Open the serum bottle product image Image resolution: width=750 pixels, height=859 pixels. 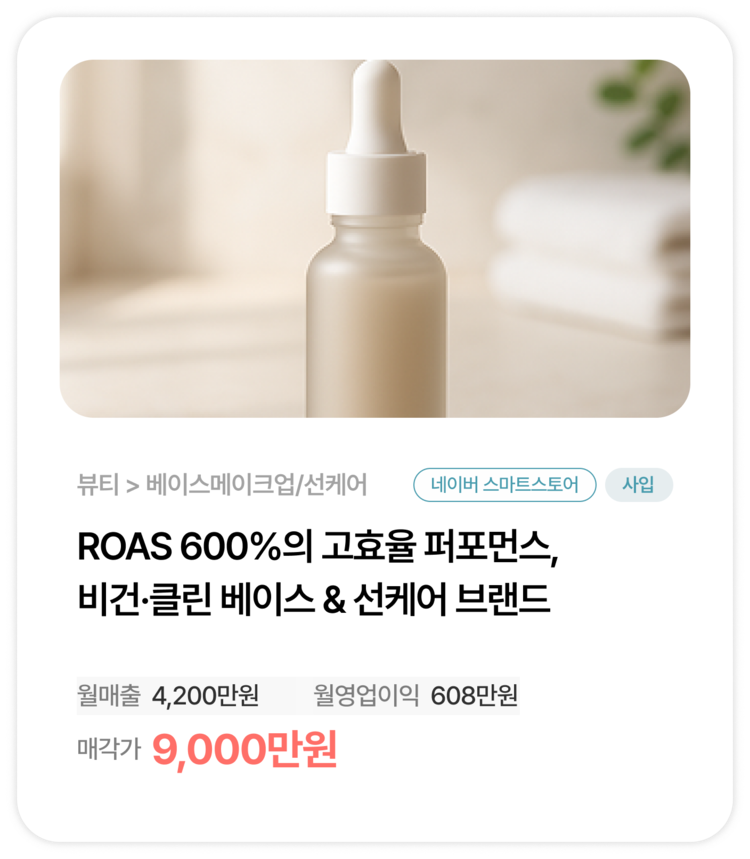pyautogui.click(x=375, y=238)
